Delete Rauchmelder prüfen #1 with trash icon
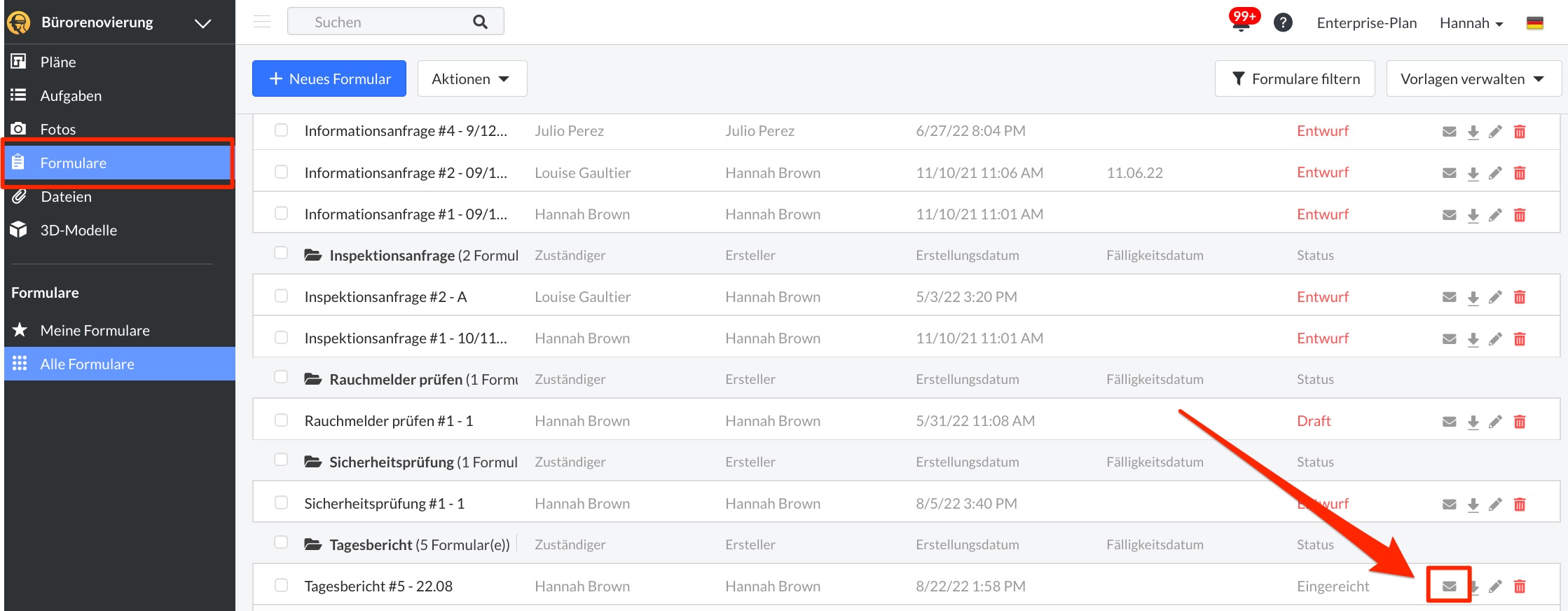Screen dimensions: 1568x611 point(1519,421)
